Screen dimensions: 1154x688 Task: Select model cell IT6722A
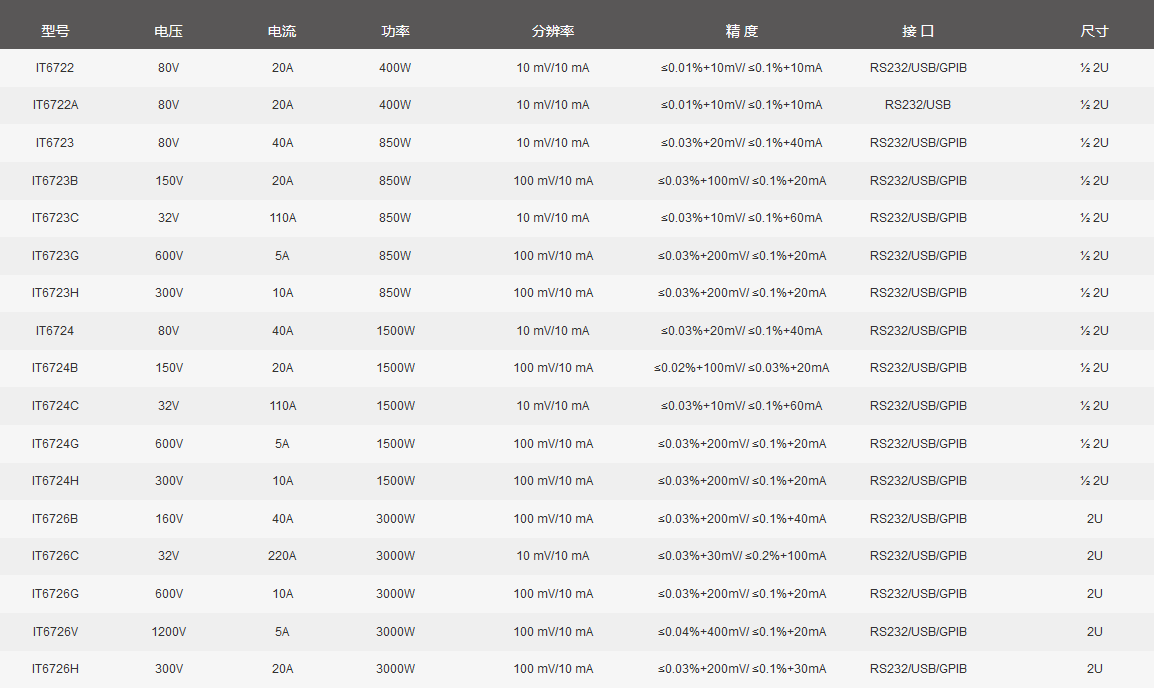(x=55, y=105)
